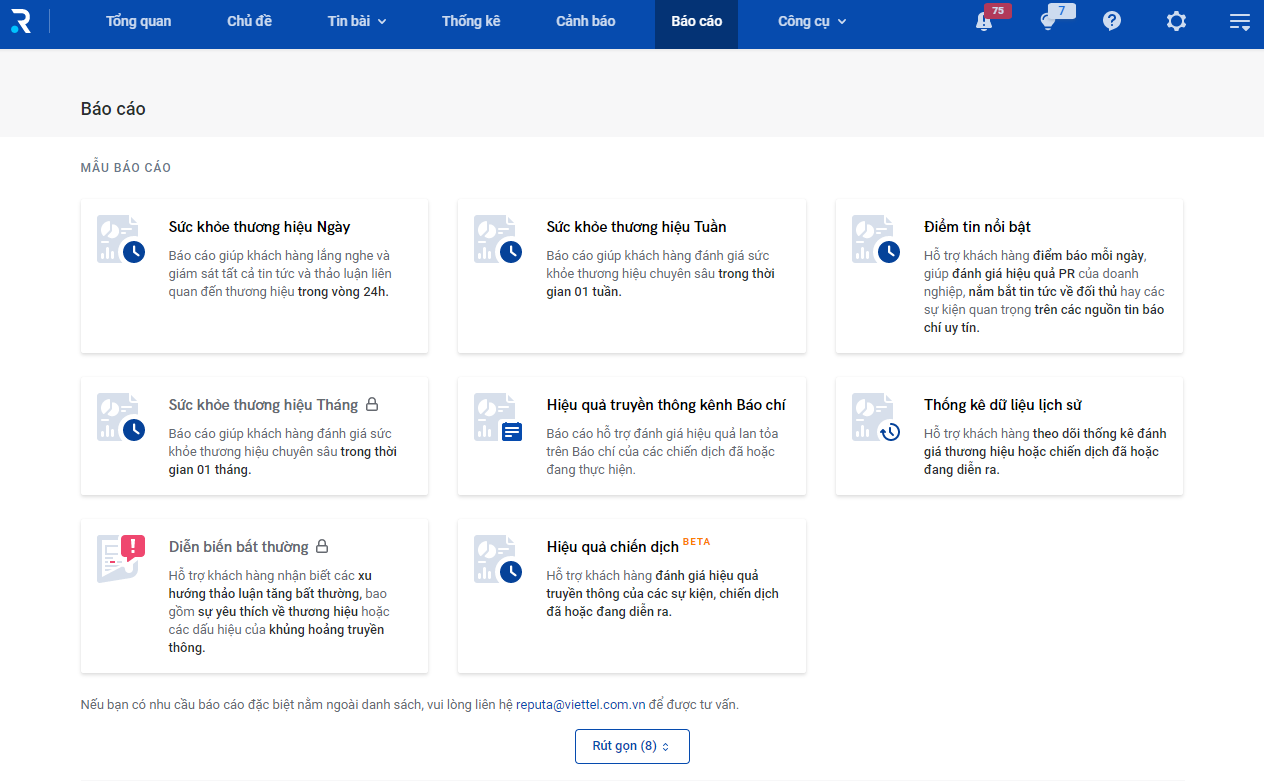Open the help question mark icon

coord(1112,21)
